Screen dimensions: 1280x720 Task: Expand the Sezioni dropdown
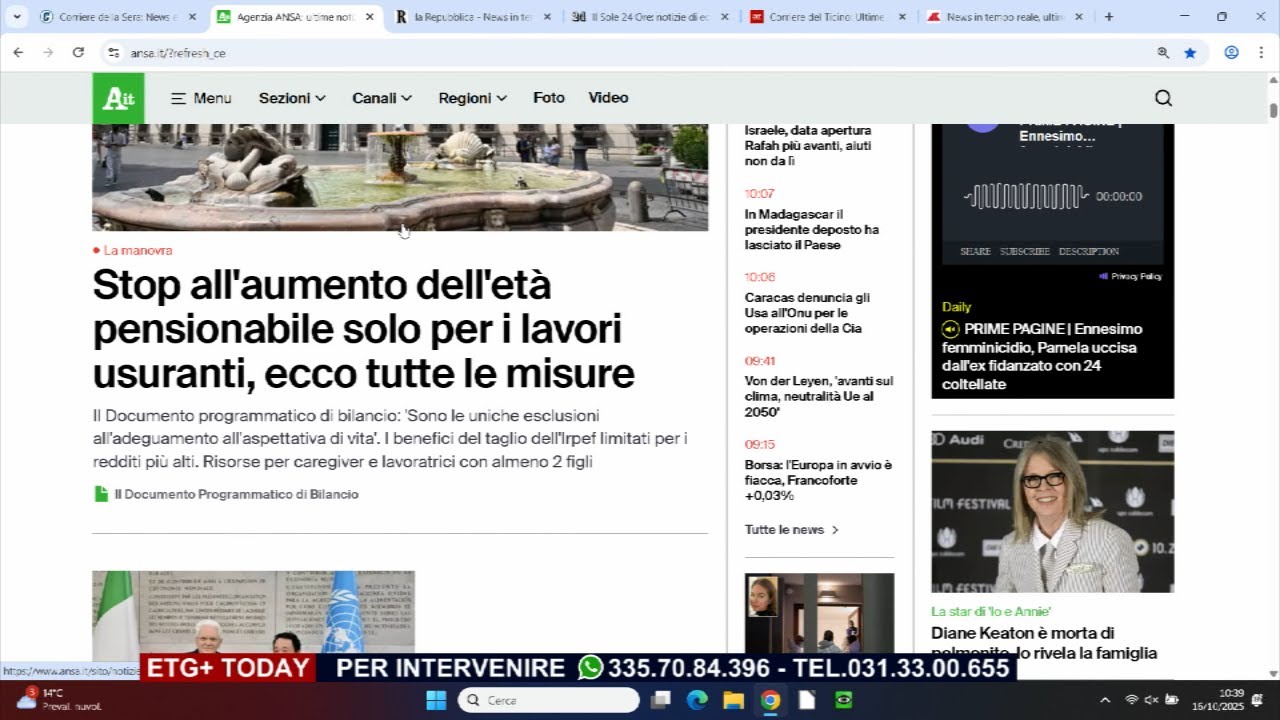click(292, 98)
